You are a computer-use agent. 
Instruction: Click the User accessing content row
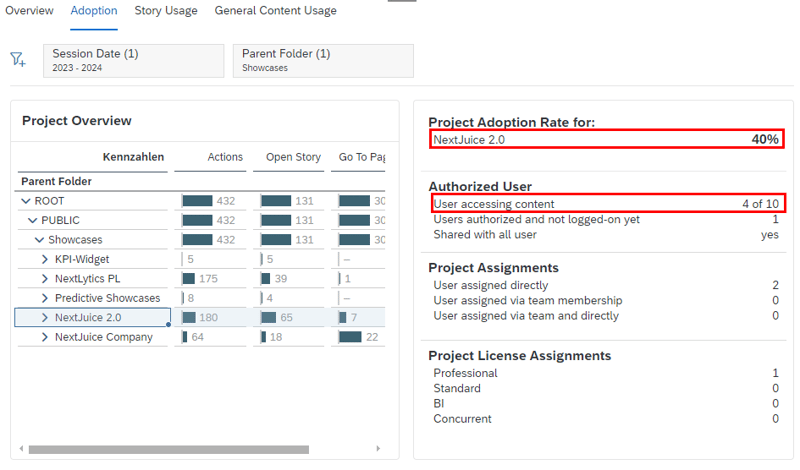coord(606,204)
